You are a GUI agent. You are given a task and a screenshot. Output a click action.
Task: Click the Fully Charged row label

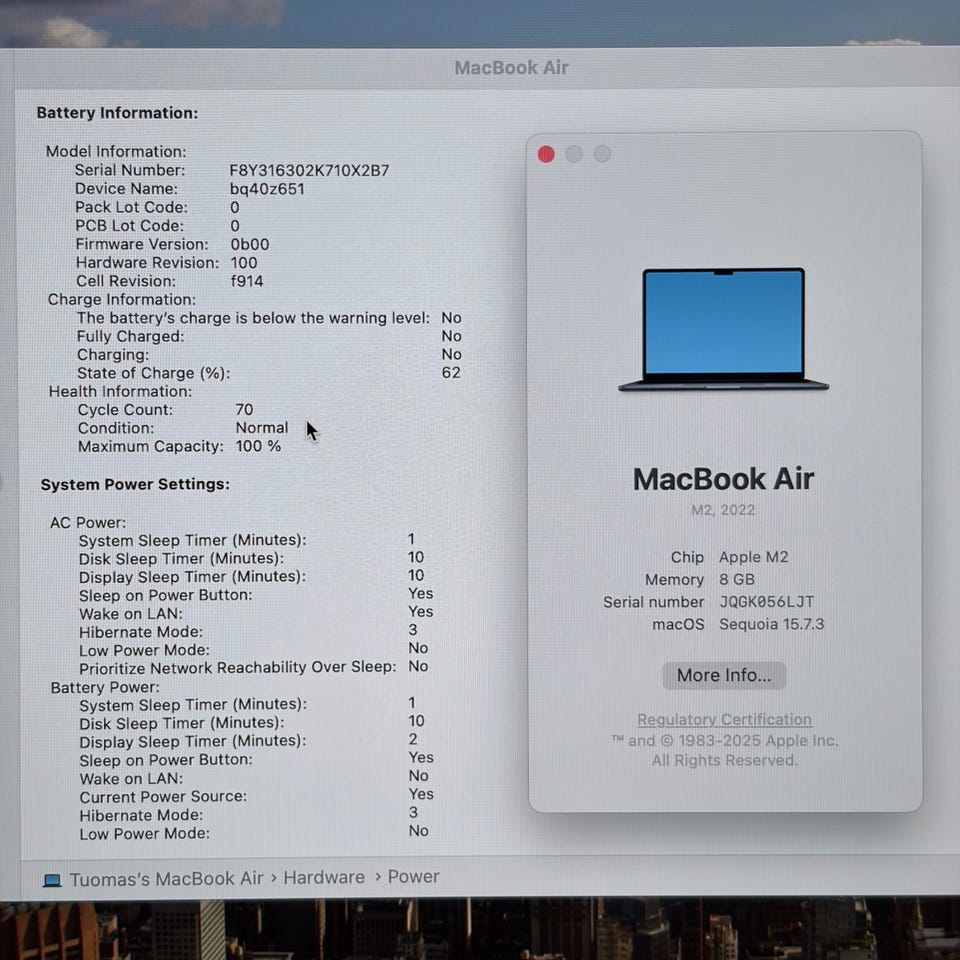coord(130,336)
